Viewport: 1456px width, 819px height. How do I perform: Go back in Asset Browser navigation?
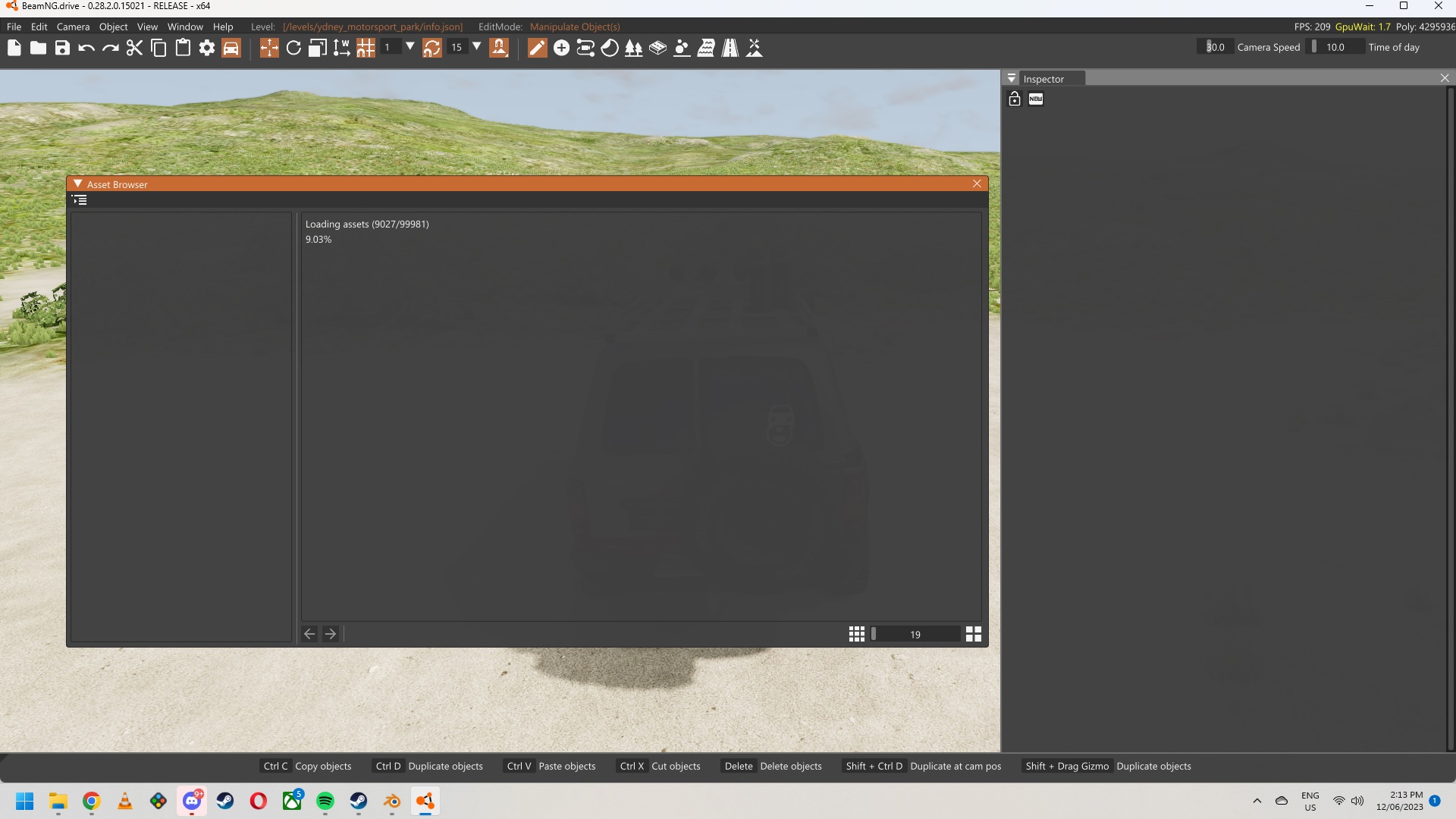point(309,634)
